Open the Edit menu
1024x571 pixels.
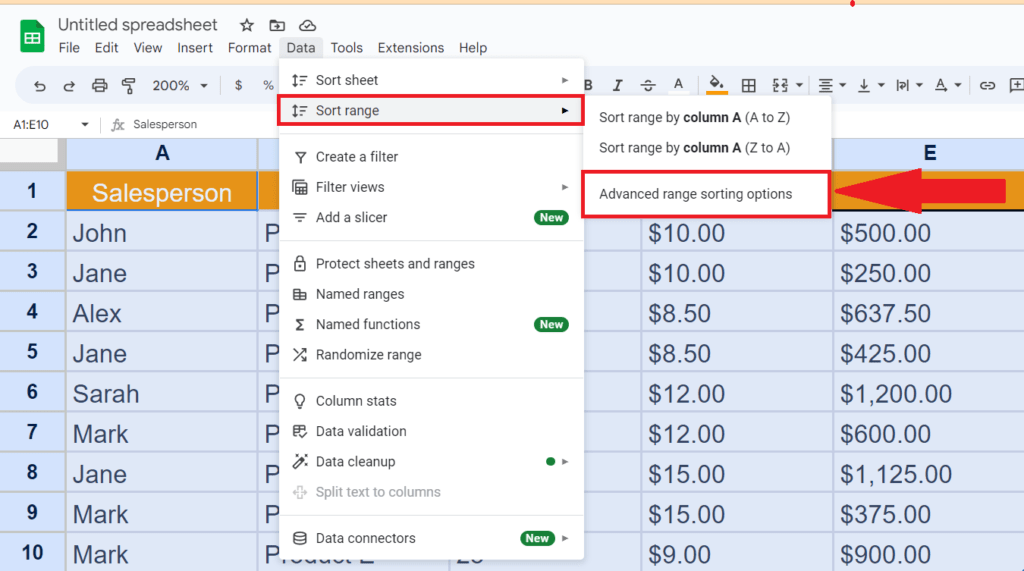tap(106, 48)
